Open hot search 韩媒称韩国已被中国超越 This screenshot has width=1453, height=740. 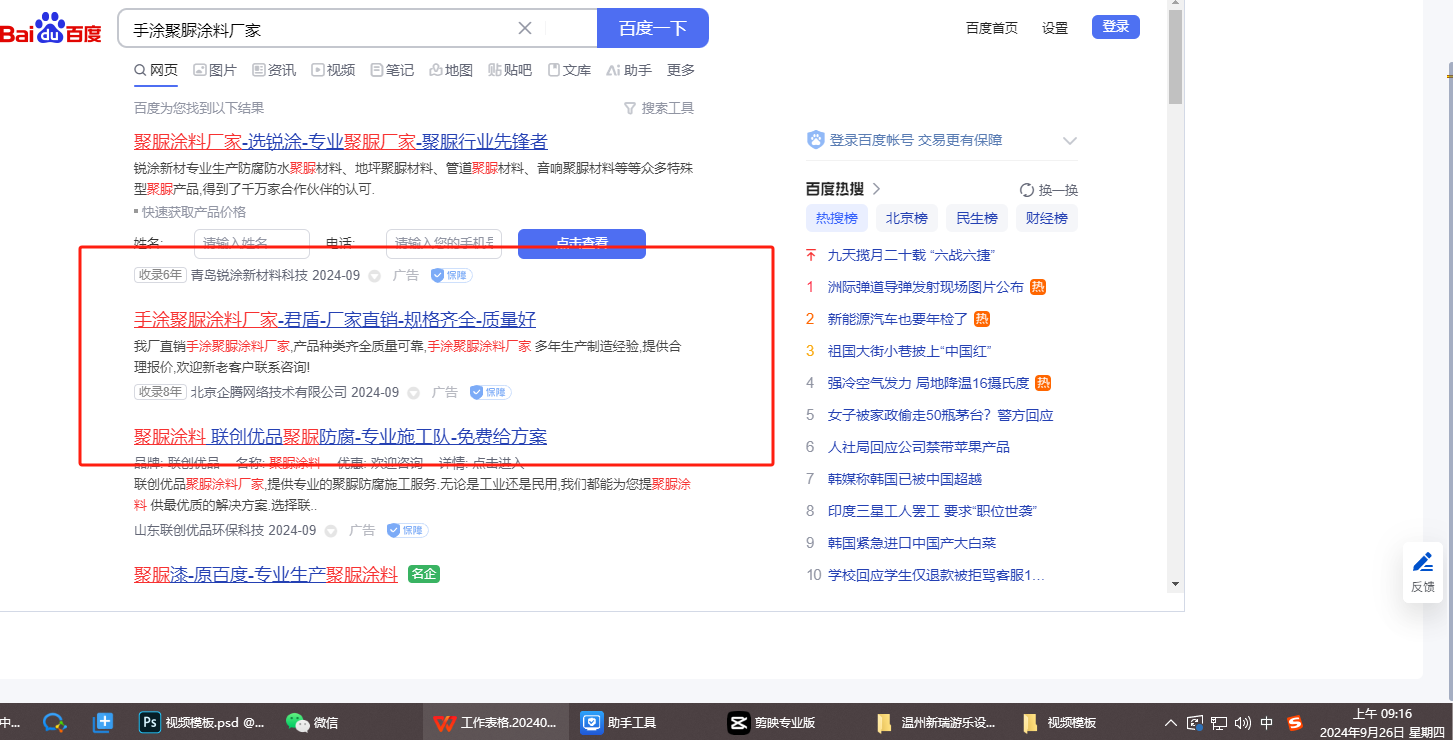click(x=905, y=479)
